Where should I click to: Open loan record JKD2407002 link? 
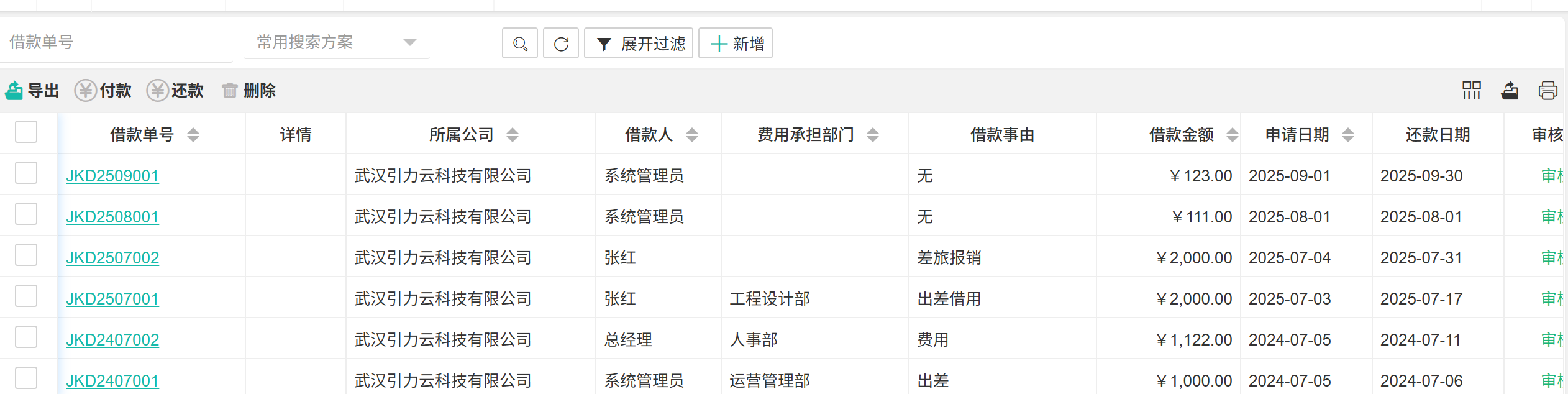tap(112, 340)
